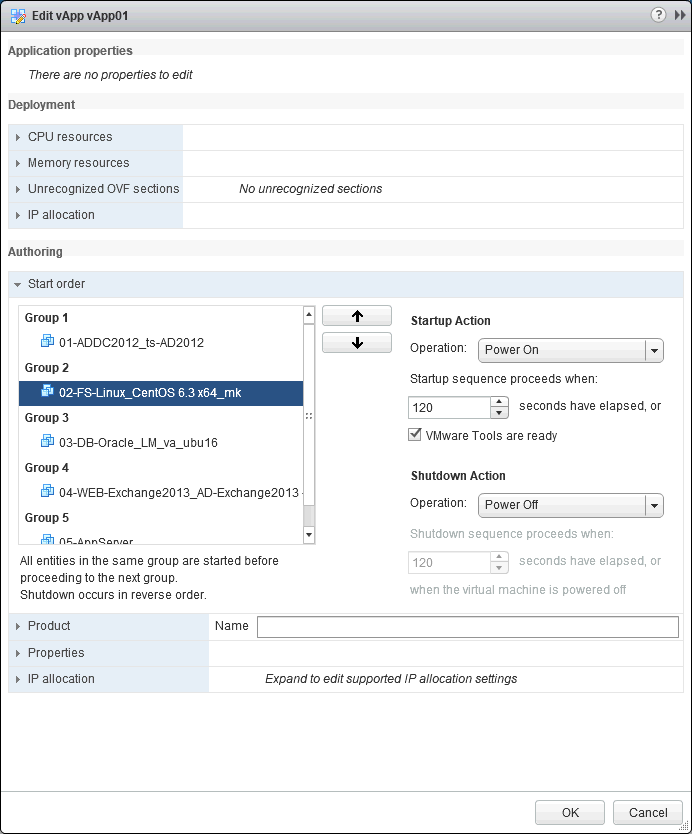Open the help question mark icon
The image size is (692, 834).
pos(658,15)
